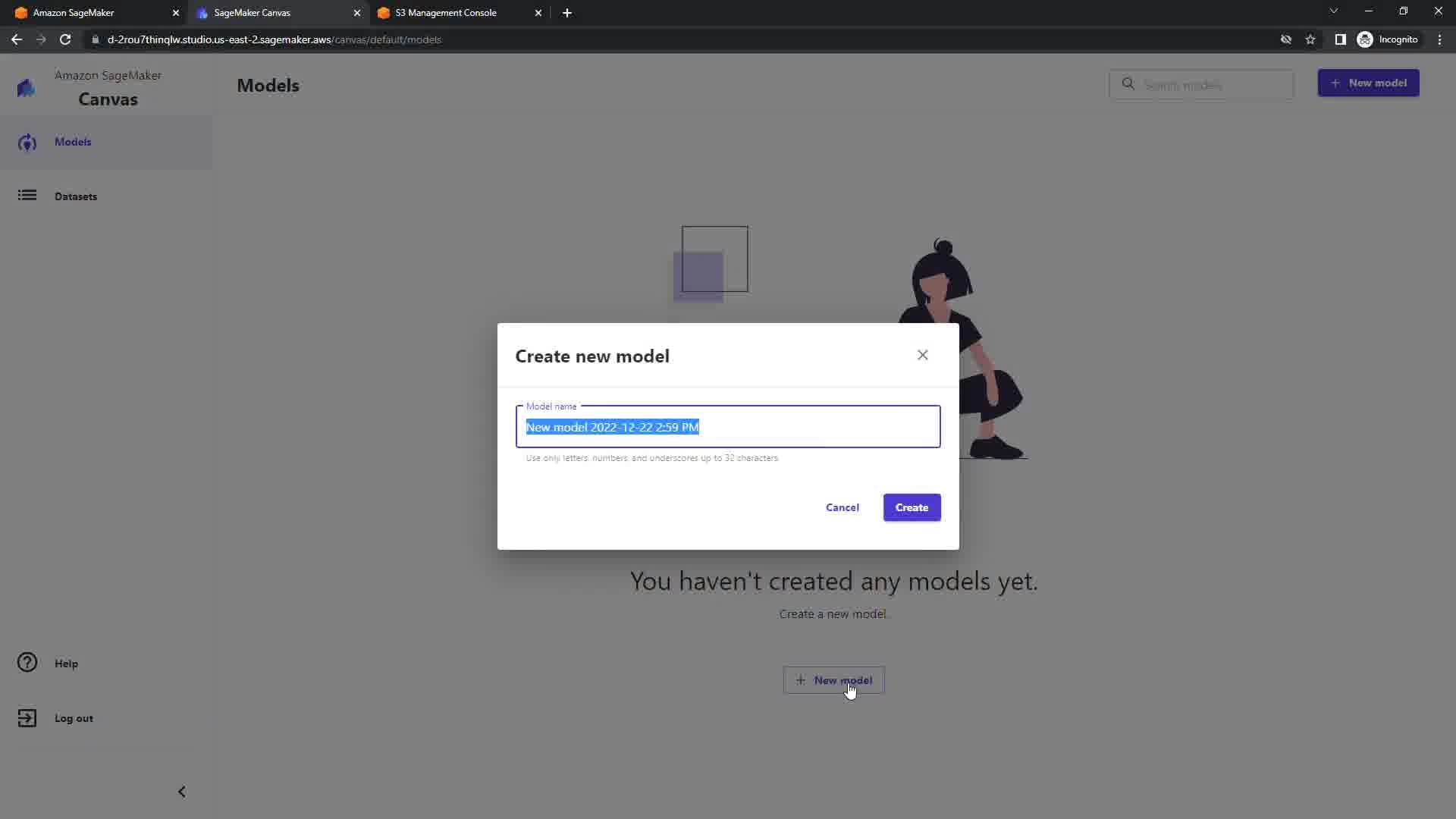Click the top-right New model button
The width and height of the screenshot is (1456, 819).
click(1368, 83)
